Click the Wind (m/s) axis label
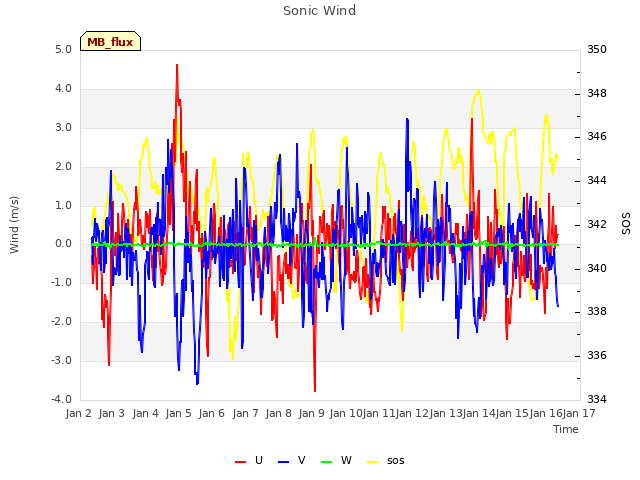This screenshot has height=480, width=640. [14, 224]
